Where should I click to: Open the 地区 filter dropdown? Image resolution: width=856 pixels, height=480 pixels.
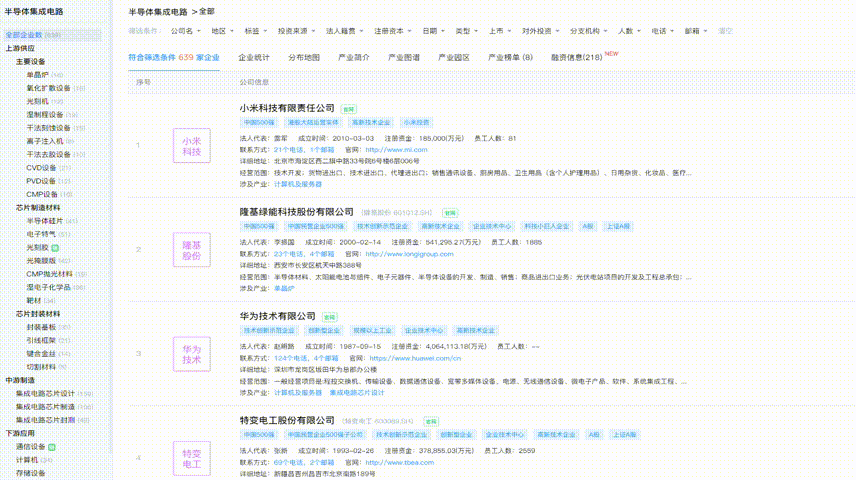point(221,31)
